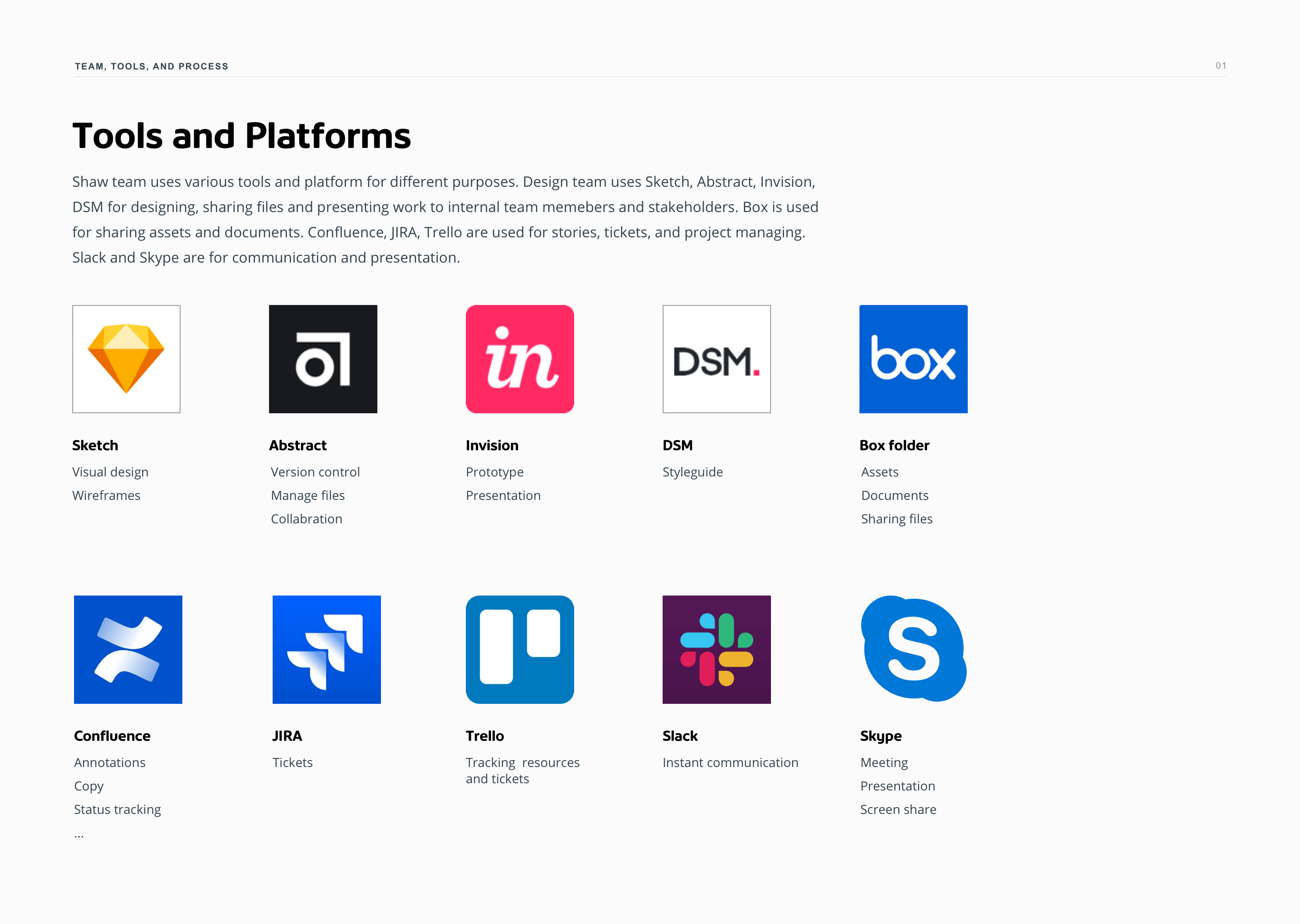Select Tickets under JIRA
Image resolution: width=1300 pixels, height=924 pixels.
tap(292, 762)
